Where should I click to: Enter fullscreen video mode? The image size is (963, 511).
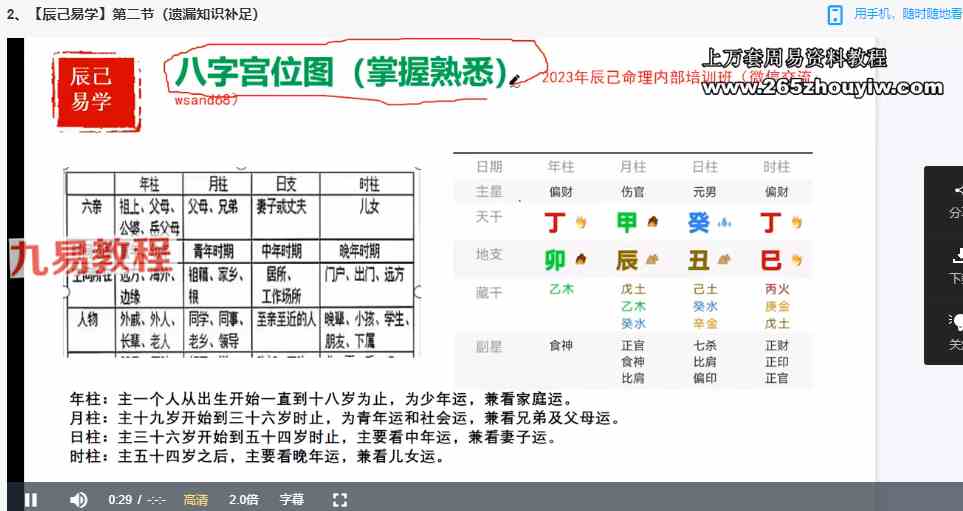(x=339, y=499)
